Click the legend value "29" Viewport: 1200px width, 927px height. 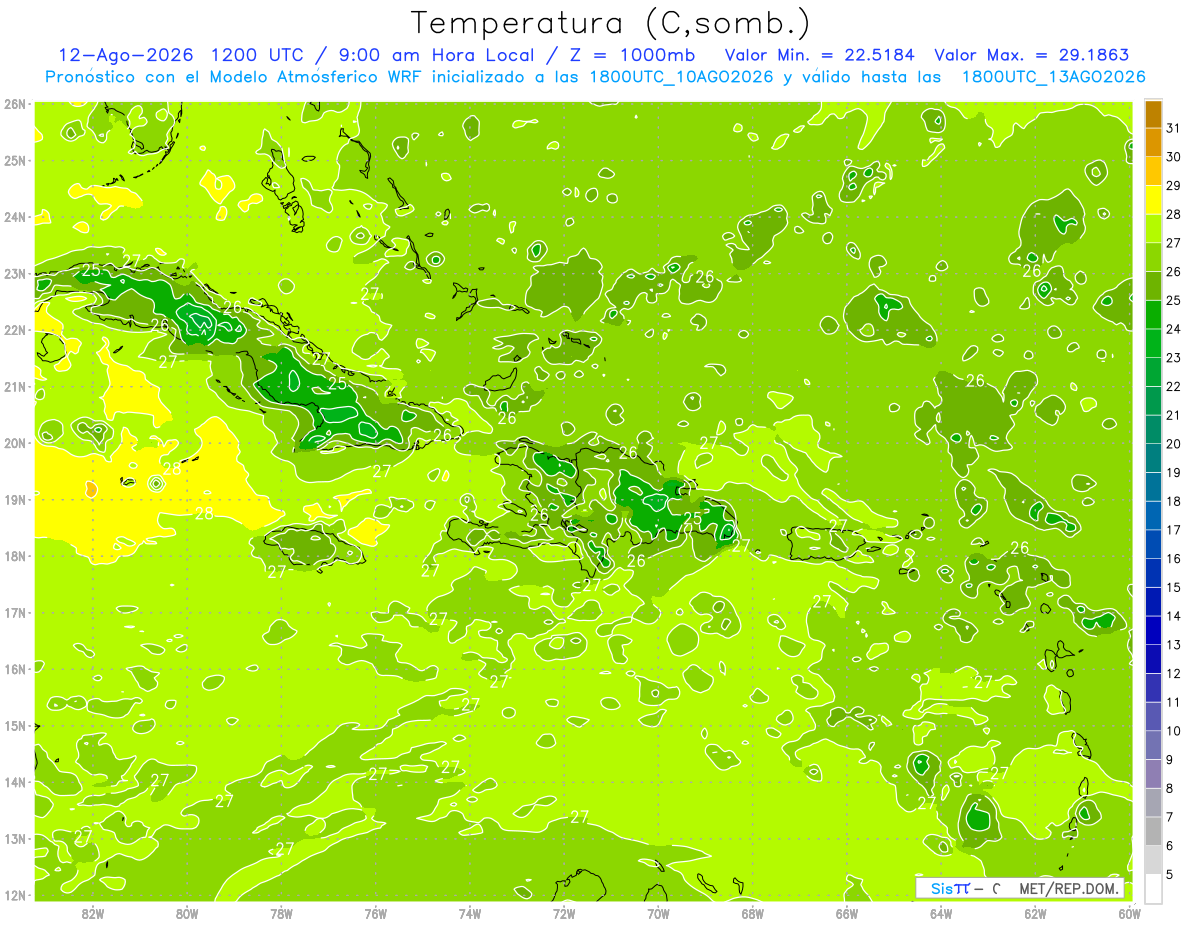pos(1174,186)
